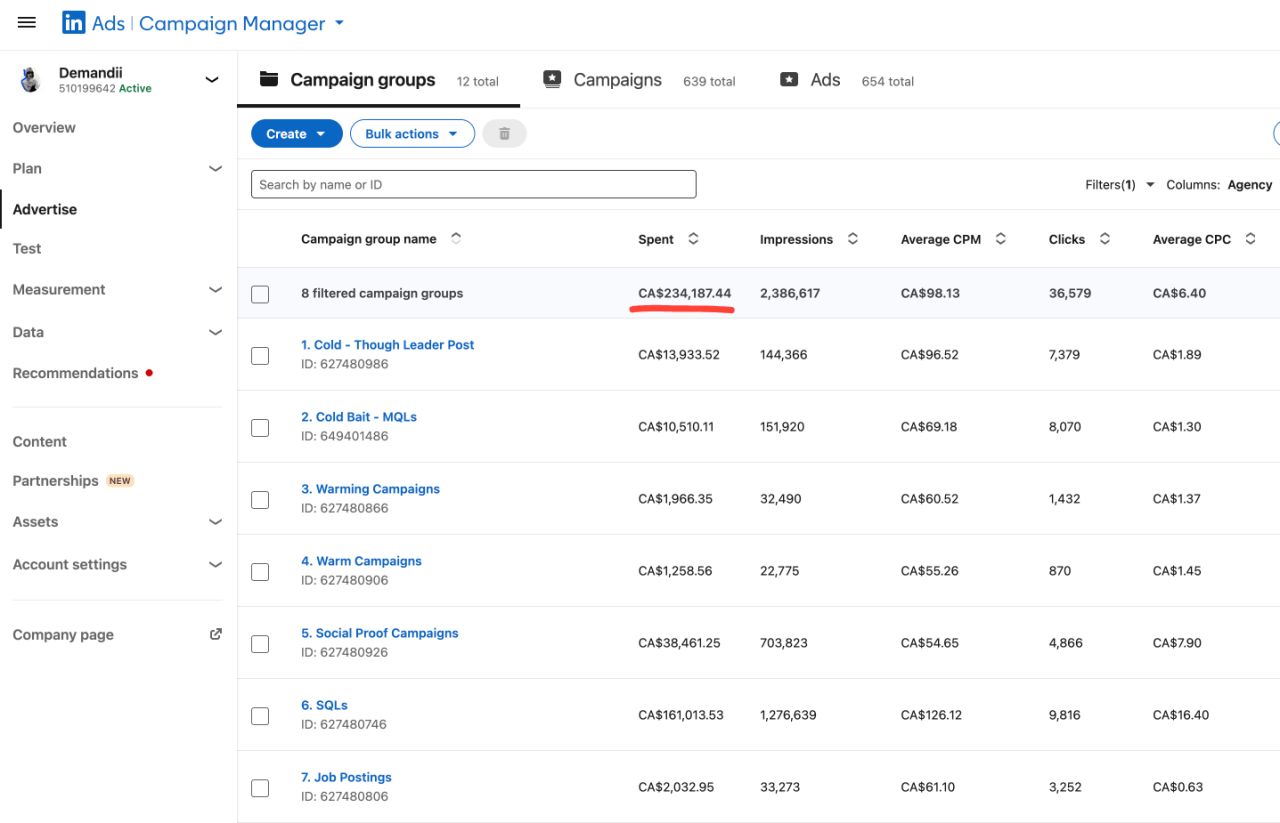Screen dimensions: 1280x823
Task: Check the Cold Bait - MQLs row
Action: pos(260,427)
